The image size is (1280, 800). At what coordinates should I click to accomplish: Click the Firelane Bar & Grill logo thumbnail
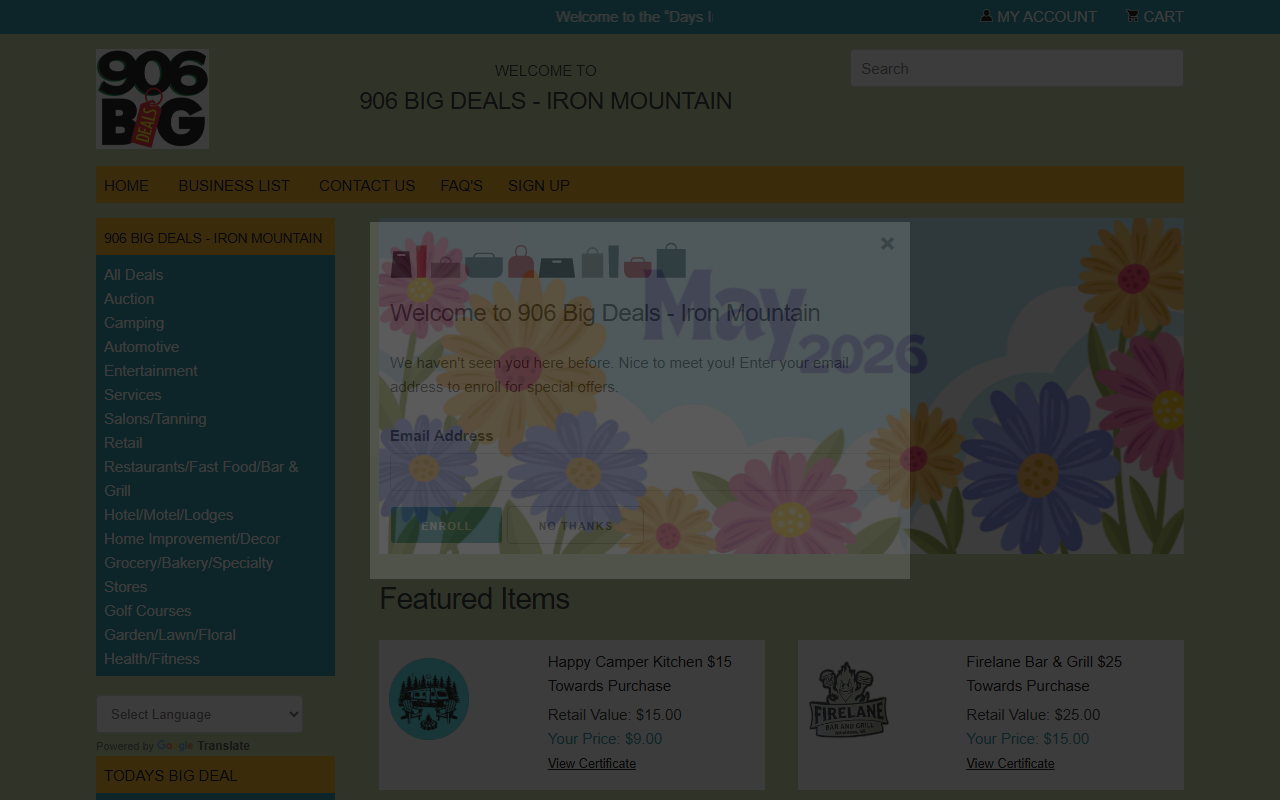[848, 699]
